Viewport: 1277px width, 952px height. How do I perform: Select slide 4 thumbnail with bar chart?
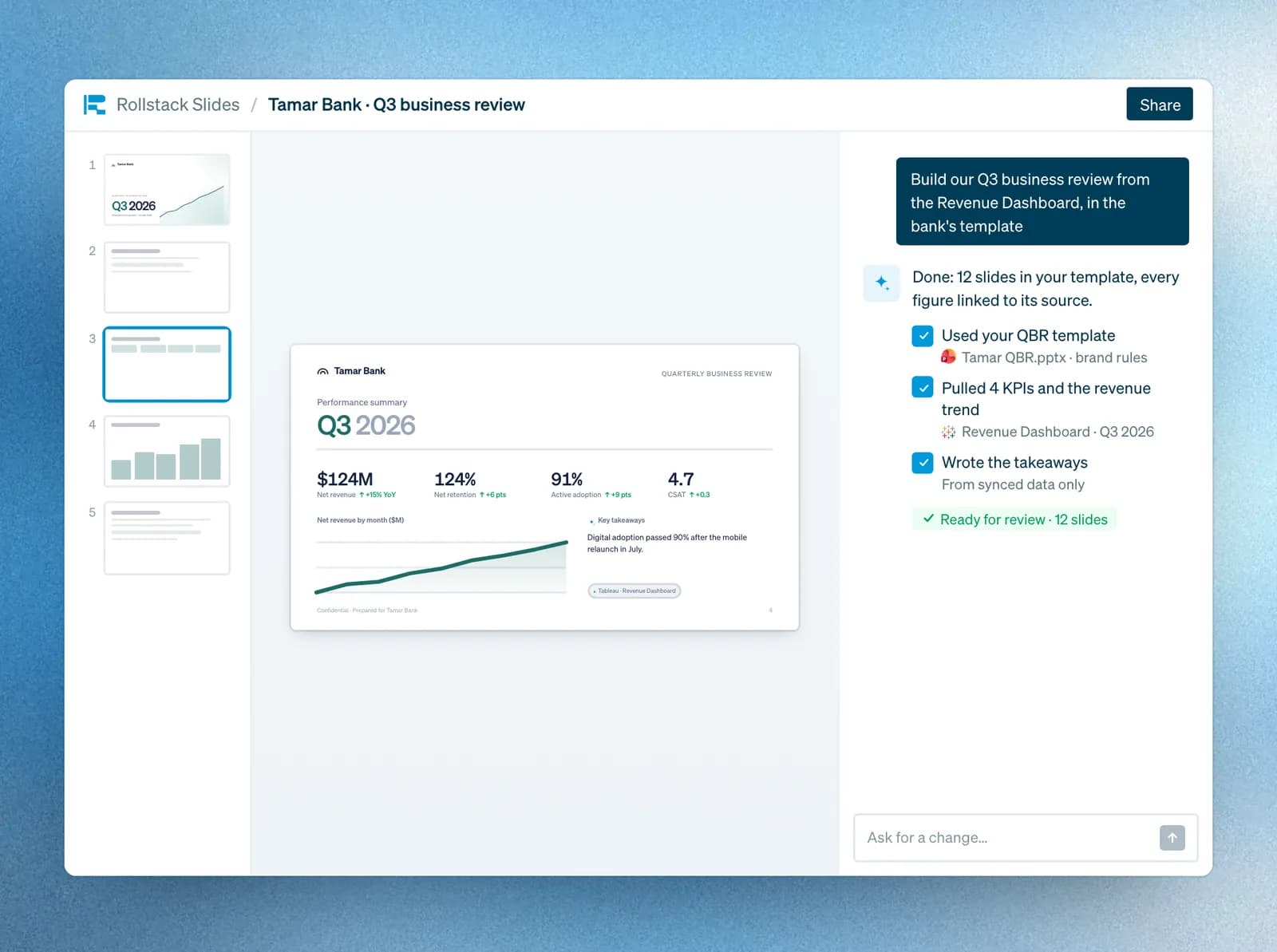click(x=167, y=451)
